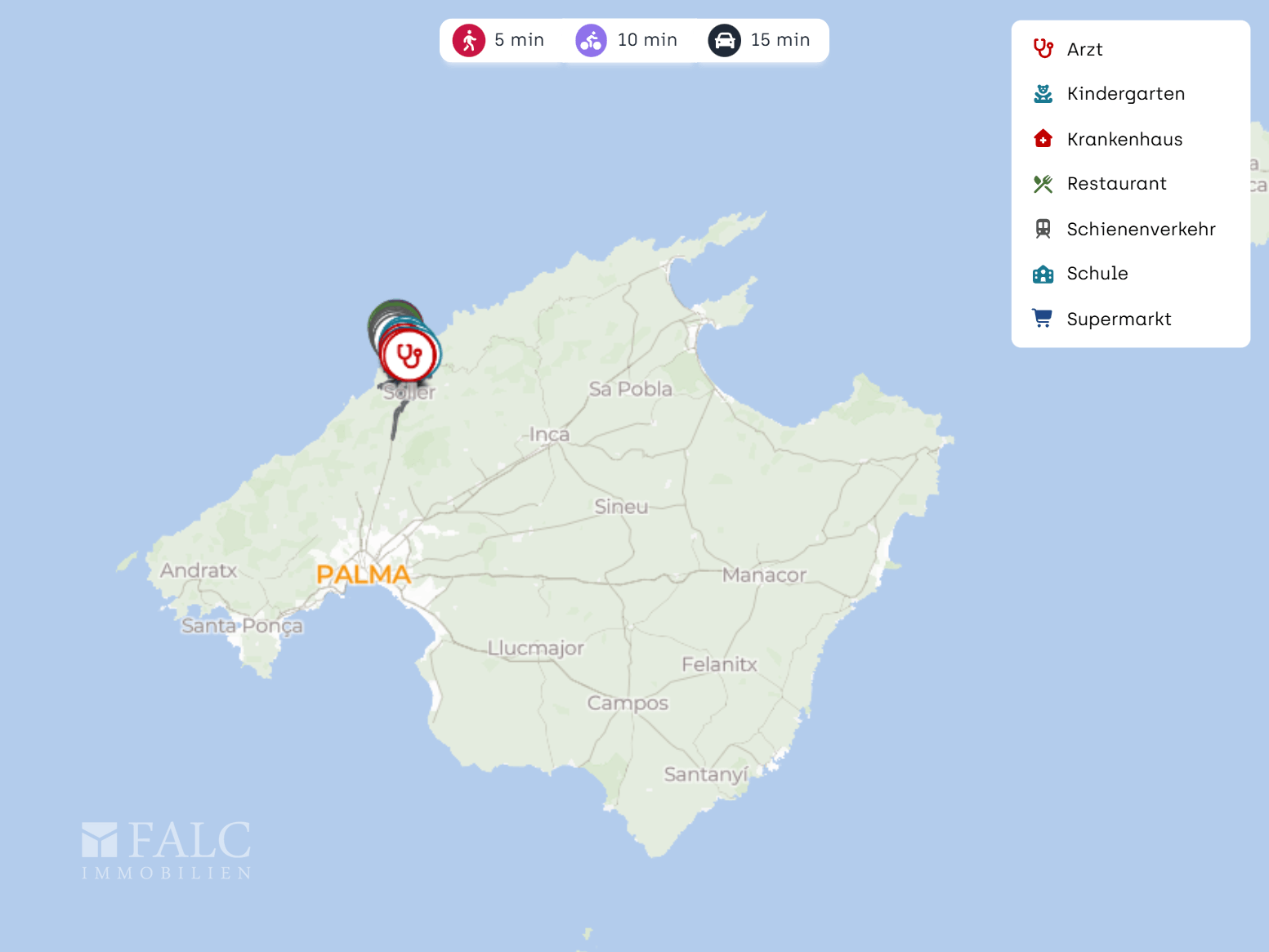Select the Schule legend entry

pos(1097,273)
